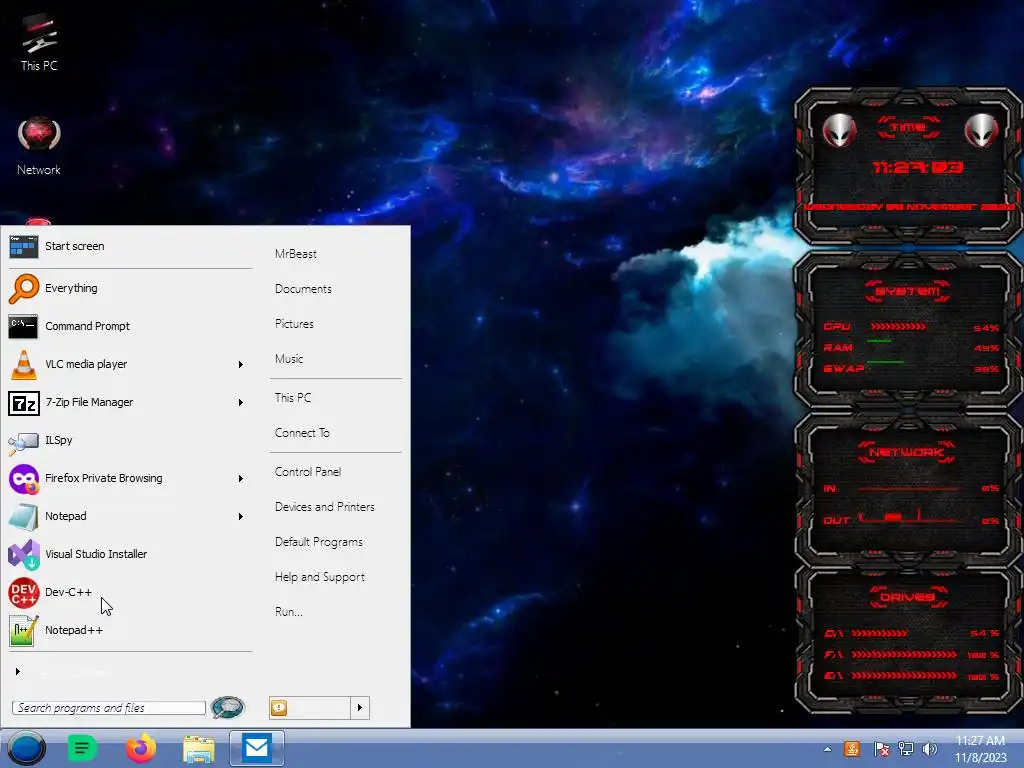
Task: Click the CPU usage bar in System widget
Action: point(898,327)
